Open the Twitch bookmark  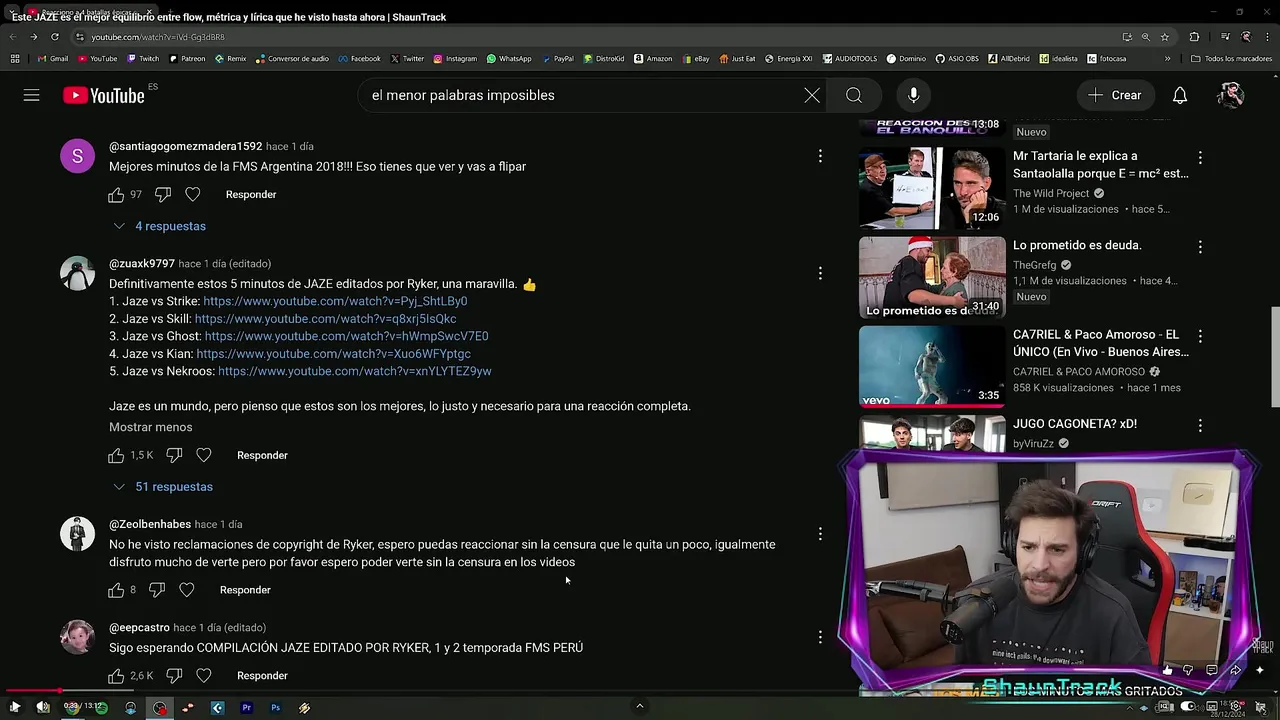coord(143,59)
